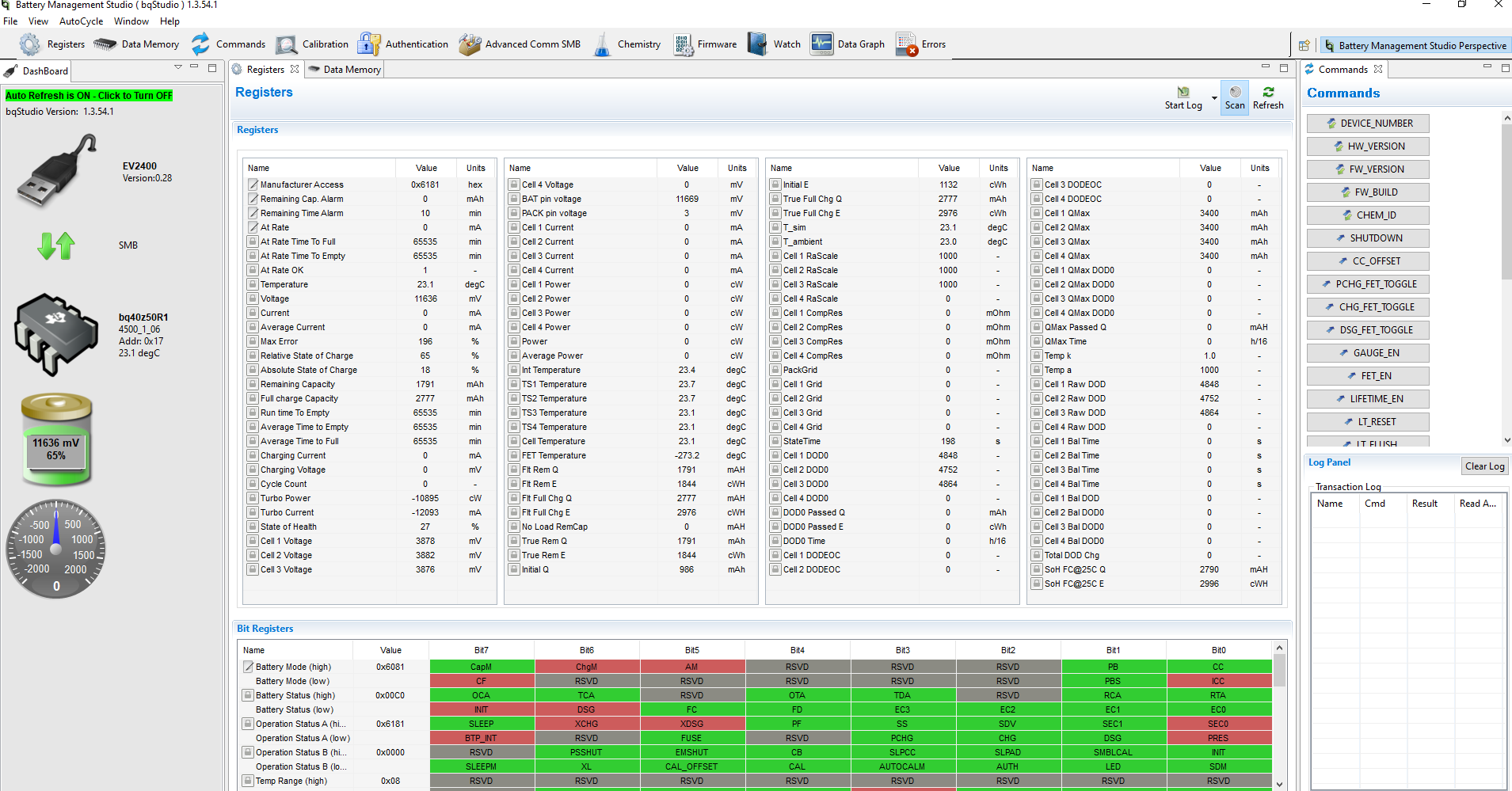The image size is (1512, 791).
Task: Click the red ChgM bit cell
Action: click(x=587, y=667)
